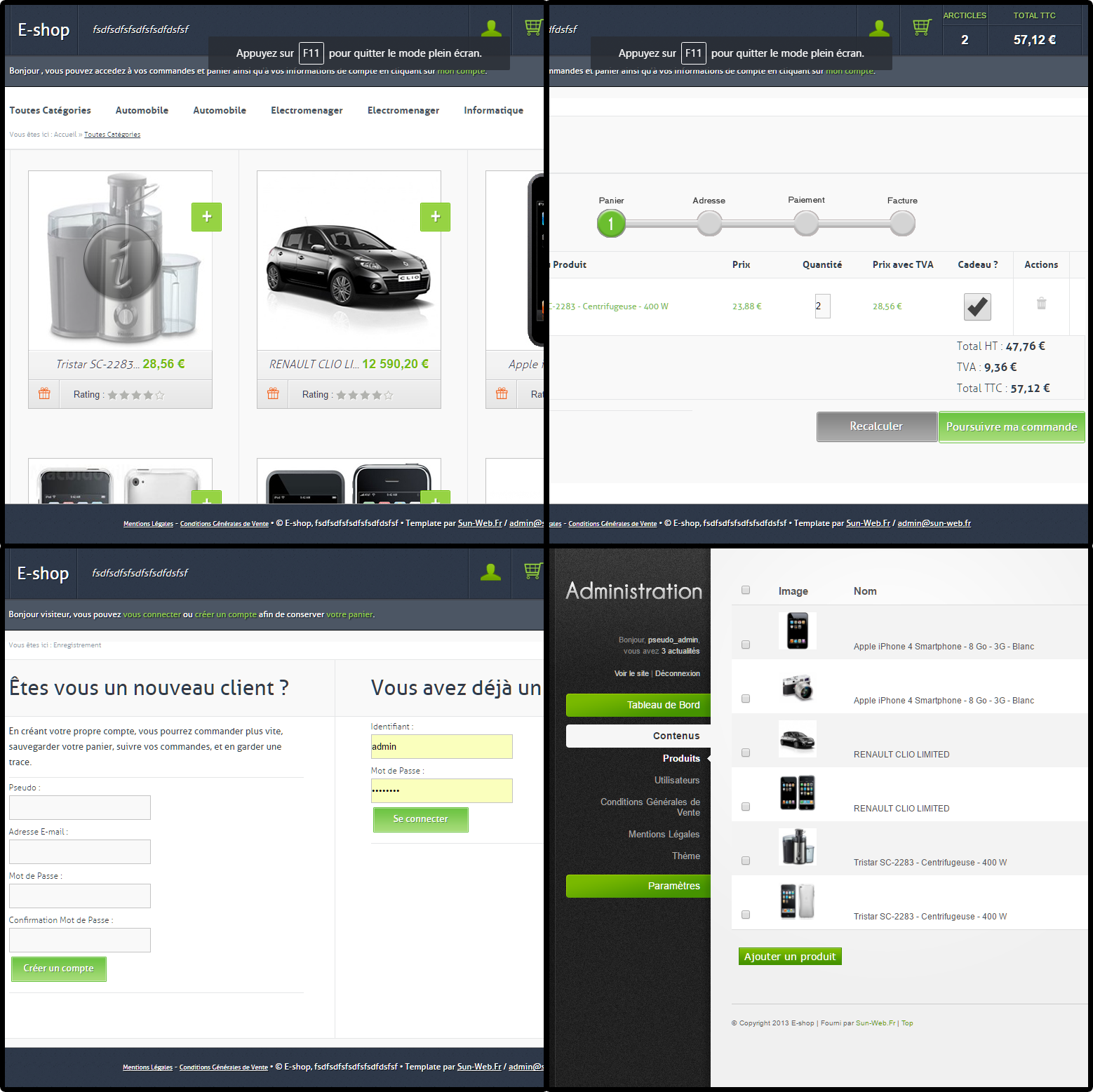Add the Tristar centrifugeuse via the plus icon
Screen dimensions: 1093x1092
click(206, 217)
